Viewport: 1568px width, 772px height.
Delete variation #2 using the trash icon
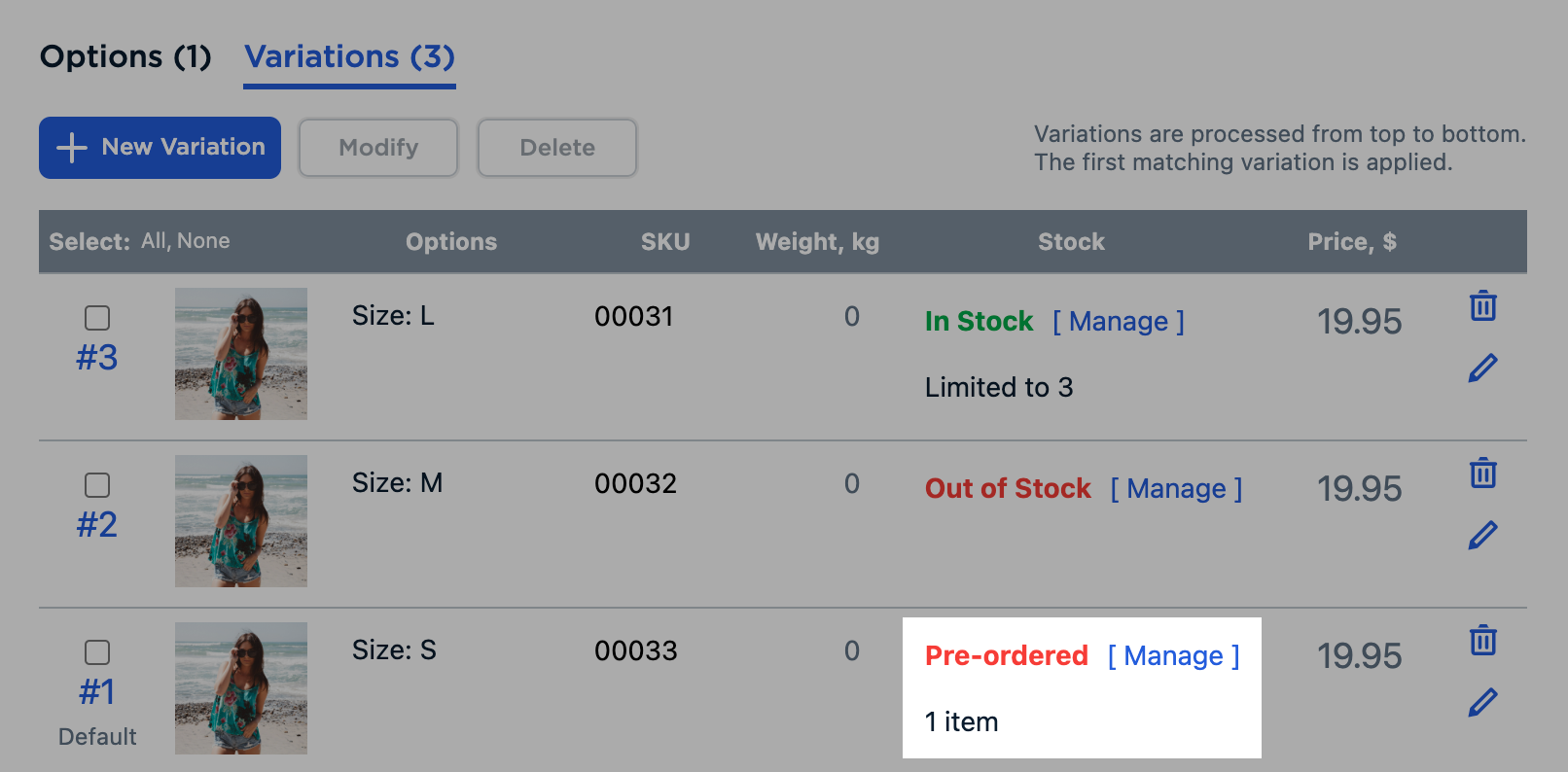point(1482,474)
